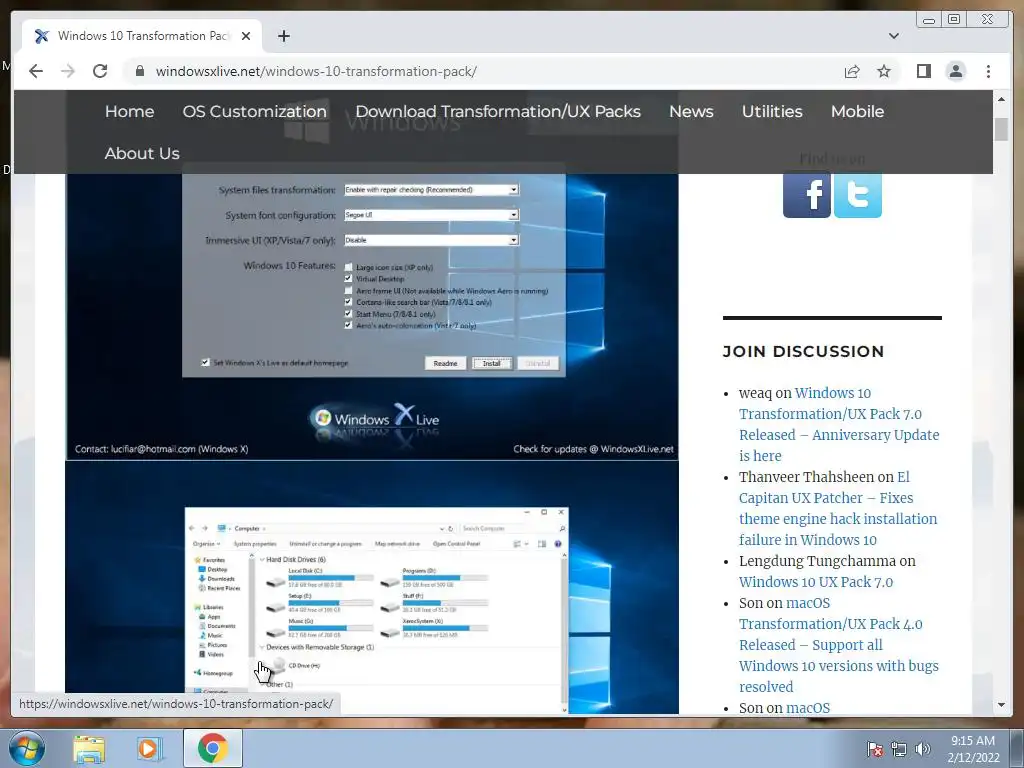Reload the current page
Image resolution: width=1024 pixels, height=768 pixels.
pyautogui.click(x=100, y=71)
